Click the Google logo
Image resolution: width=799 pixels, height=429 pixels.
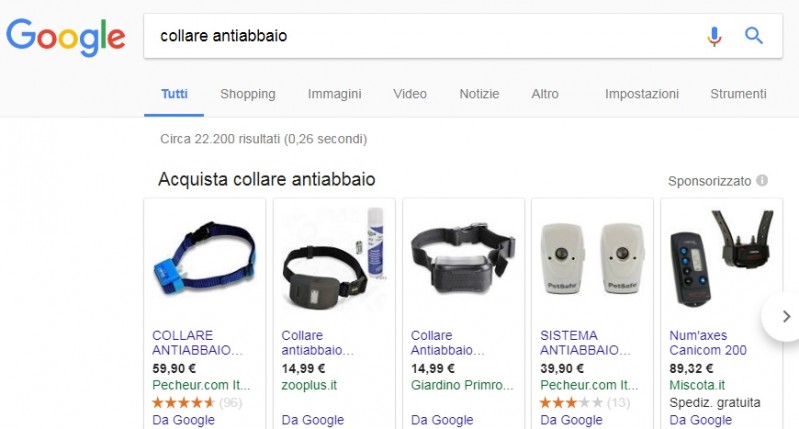click(66, 37)
